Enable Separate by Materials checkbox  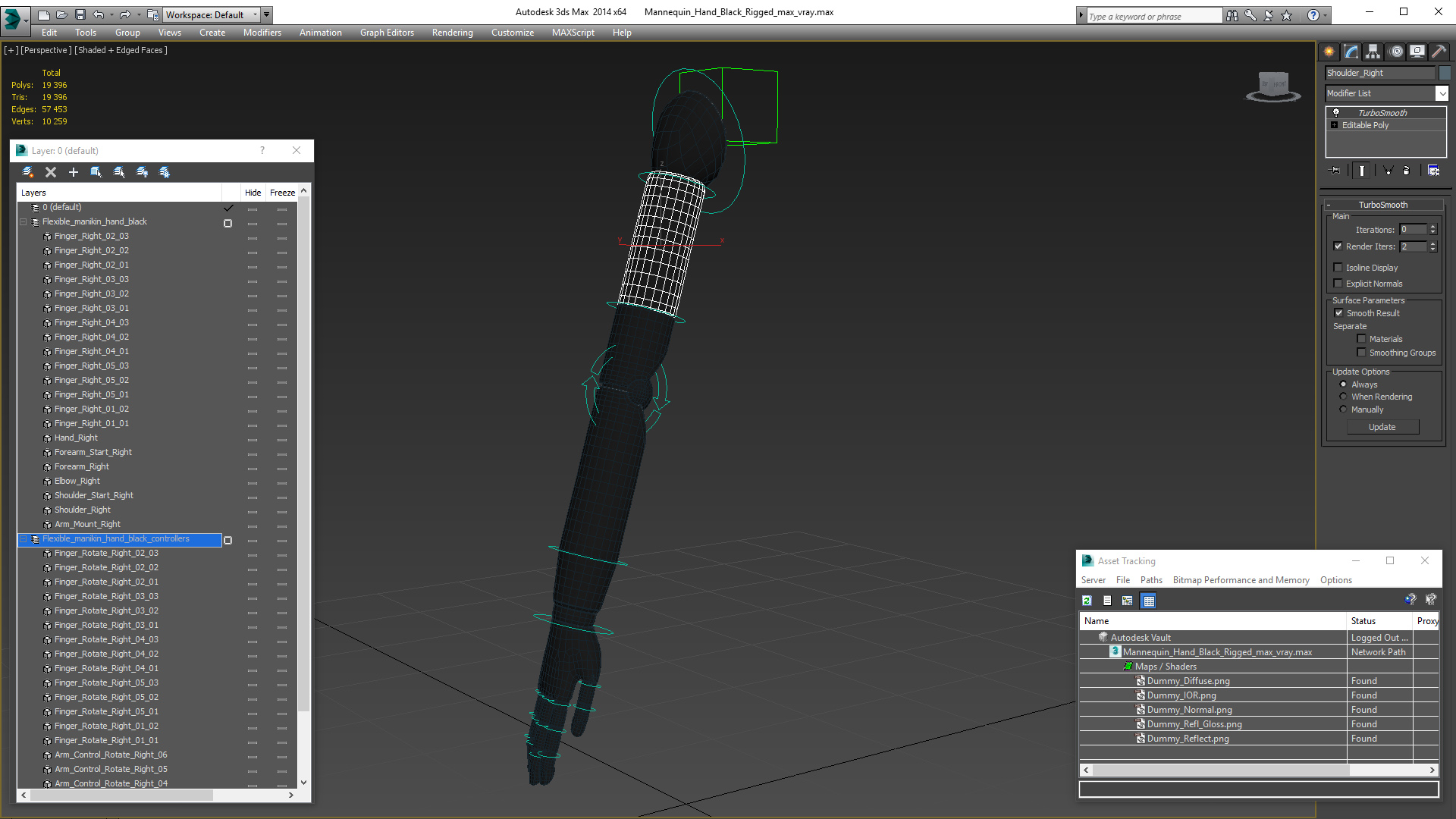(1362, 339)
